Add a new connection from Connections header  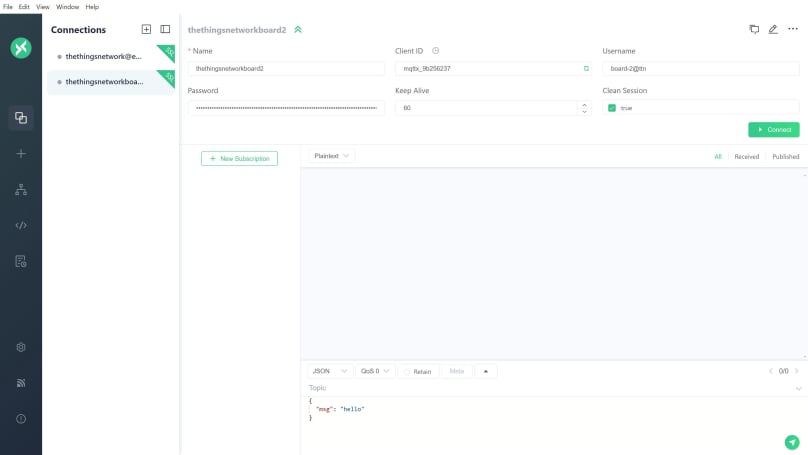pyautogui.click(x=146, y=29)
